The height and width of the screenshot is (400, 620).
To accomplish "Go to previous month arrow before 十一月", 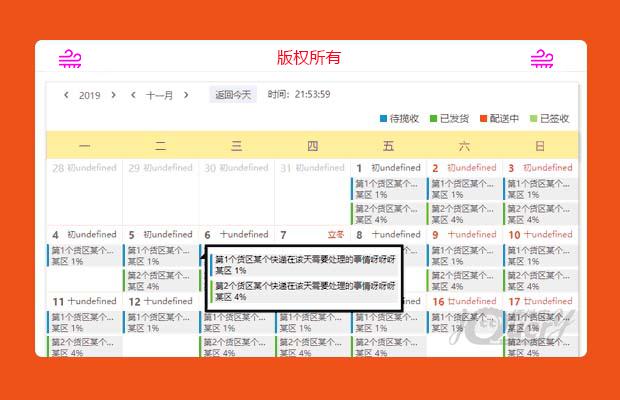I will click(x=134, y=96).
